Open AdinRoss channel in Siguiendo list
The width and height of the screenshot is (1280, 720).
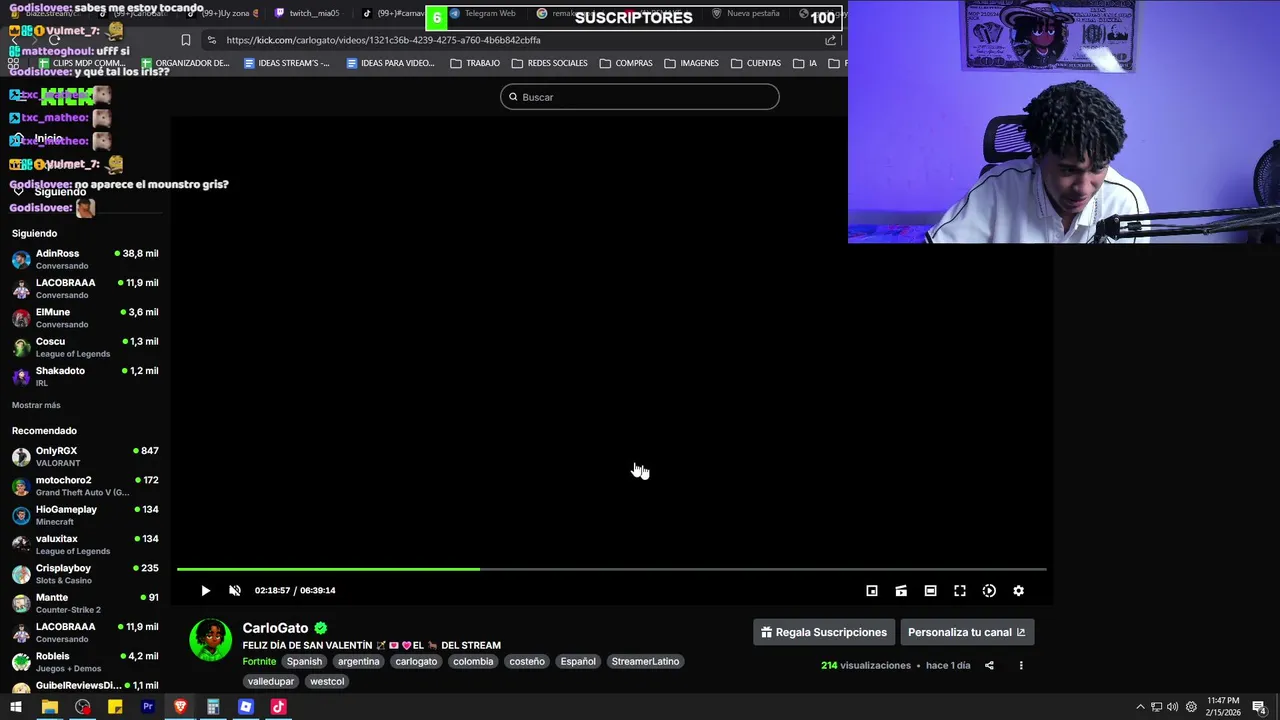85,259
